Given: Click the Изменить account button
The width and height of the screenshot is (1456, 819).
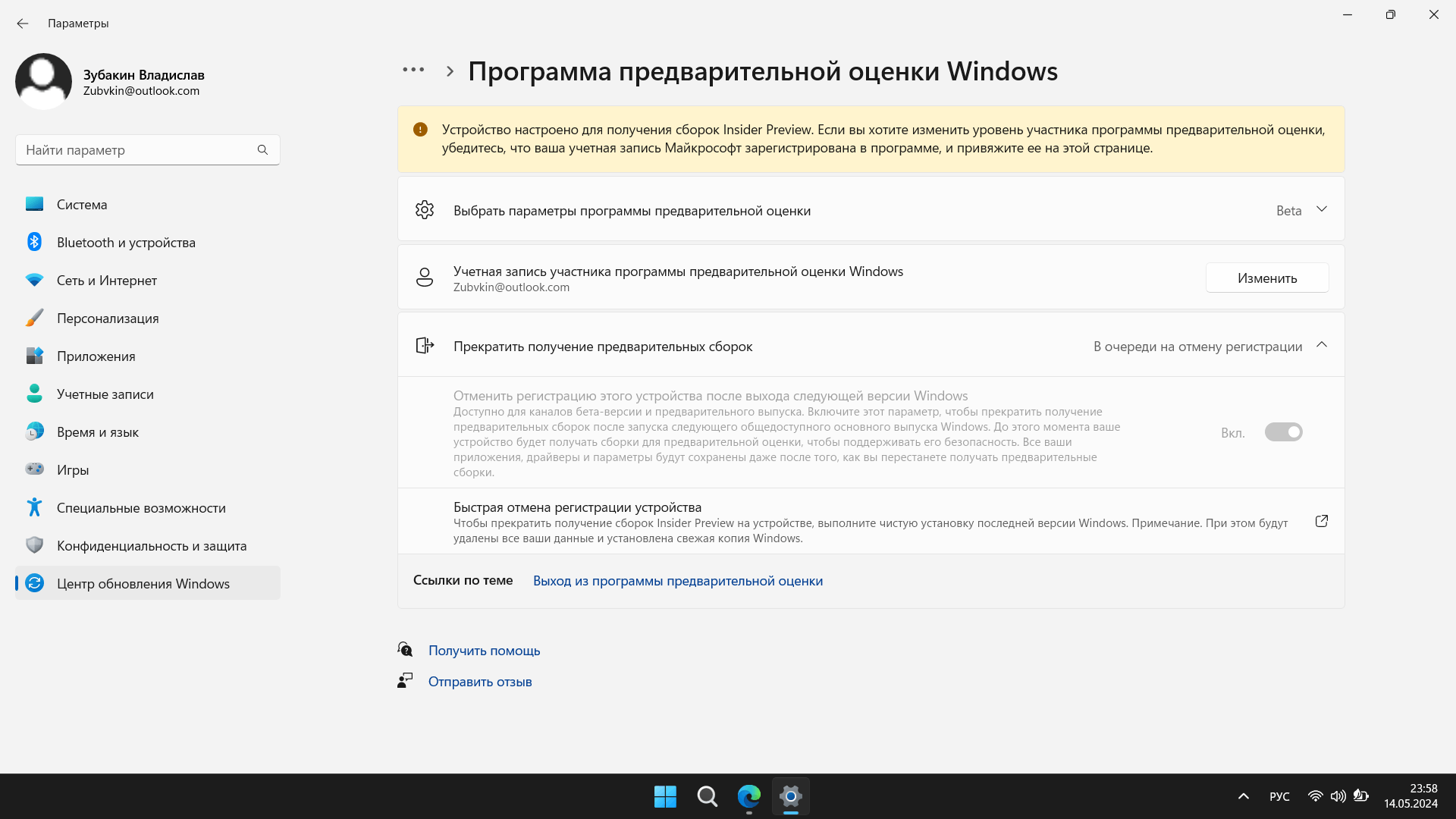Looking at the screenshot, I should tap(1267, 278).
